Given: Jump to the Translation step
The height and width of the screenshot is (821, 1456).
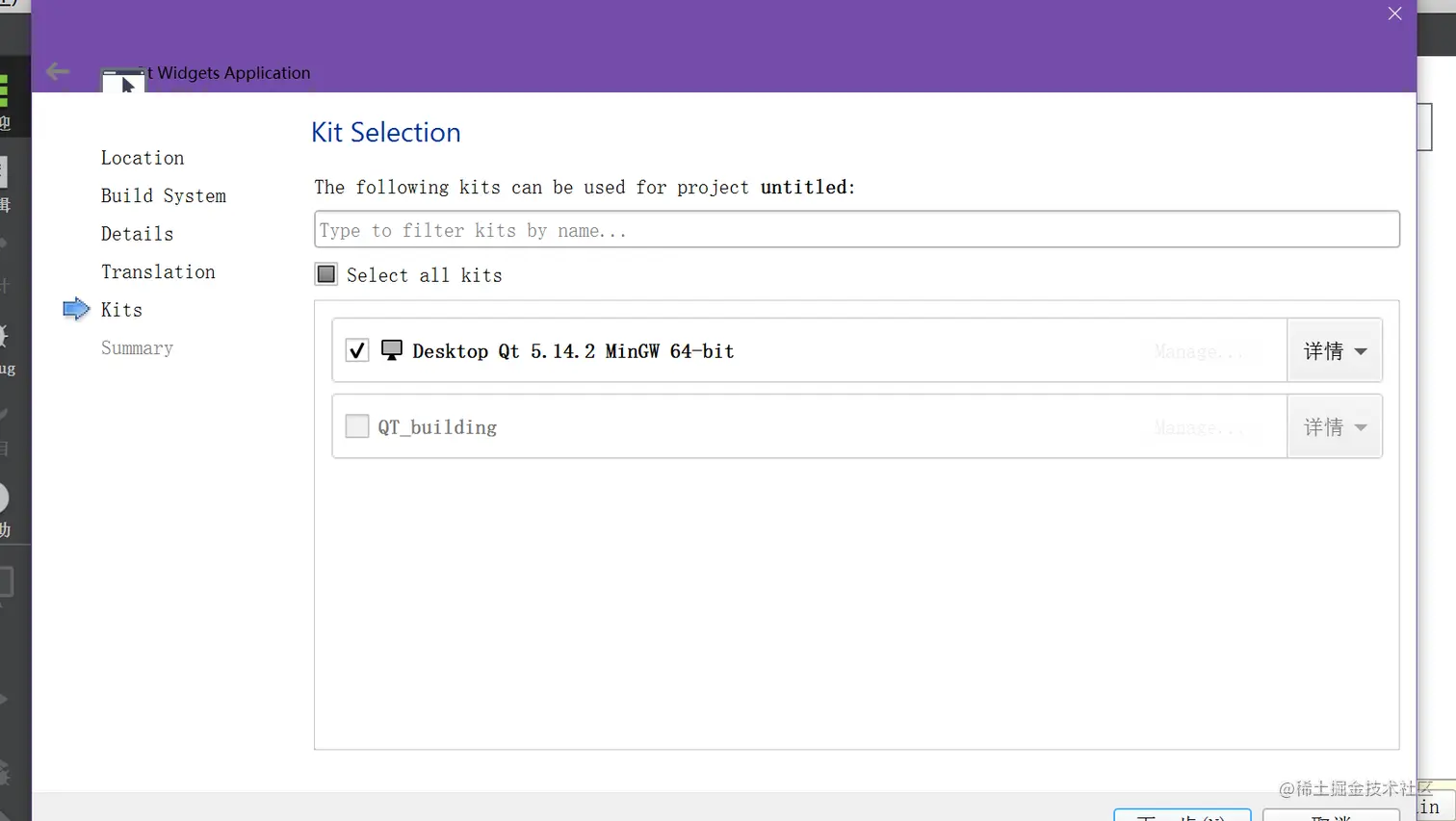Looking at the screenshot, I should tap(158, 271).
